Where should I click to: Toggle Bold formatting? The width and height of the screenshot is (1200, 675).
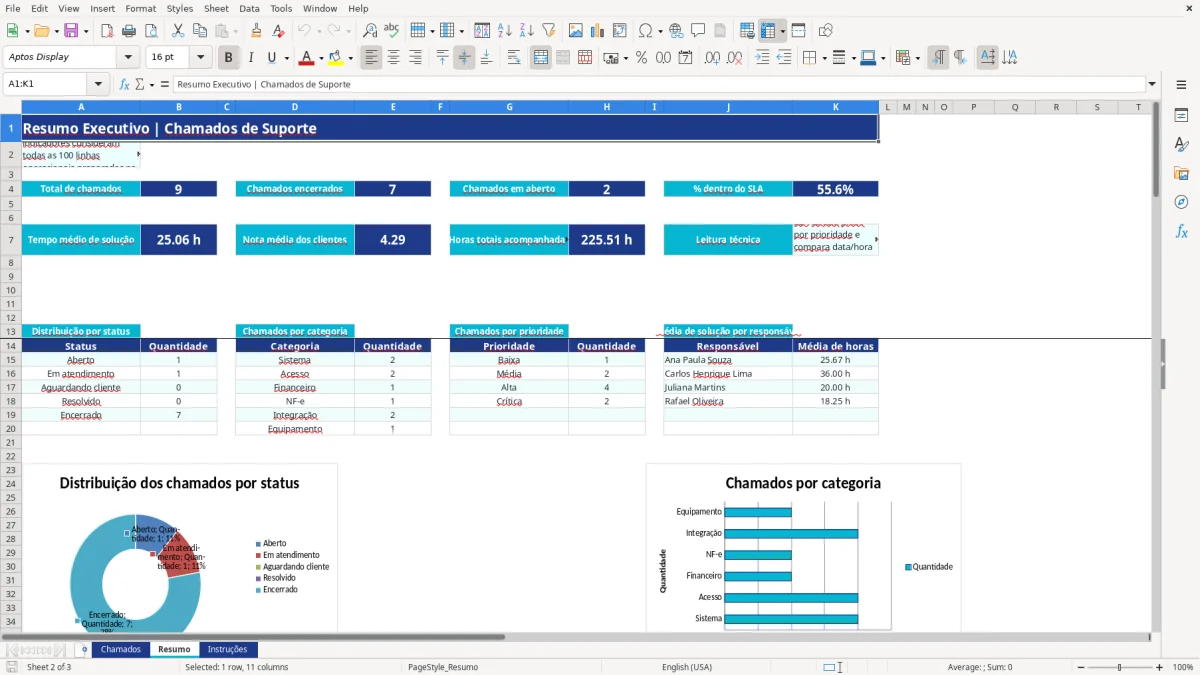point(229,58)
